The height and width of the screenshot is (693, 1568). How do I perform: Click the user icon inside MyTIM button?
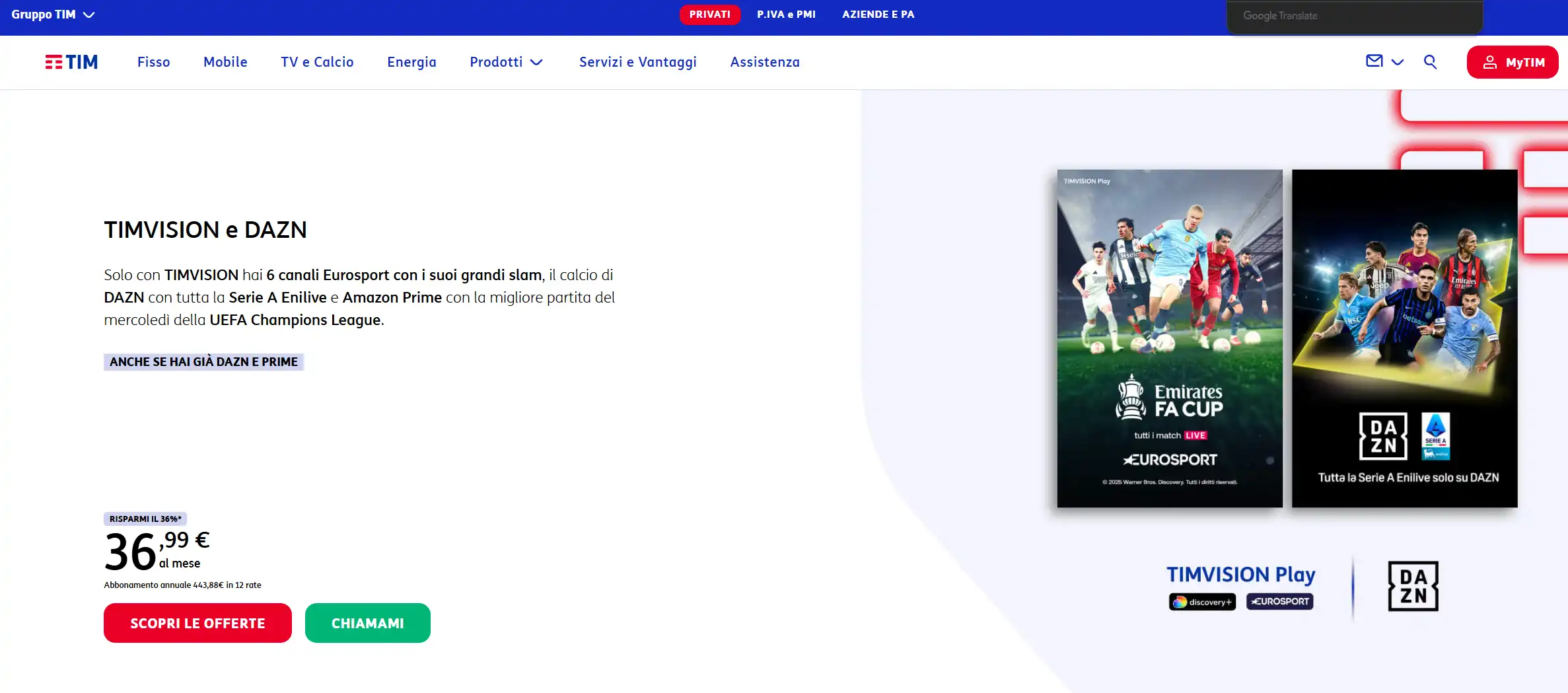(x=1490, y=62)
